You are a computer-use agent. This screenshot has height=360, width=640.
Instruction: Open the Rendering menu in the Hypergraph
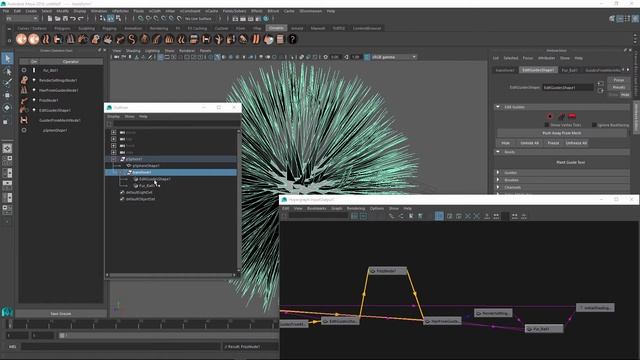click(356, 209)
